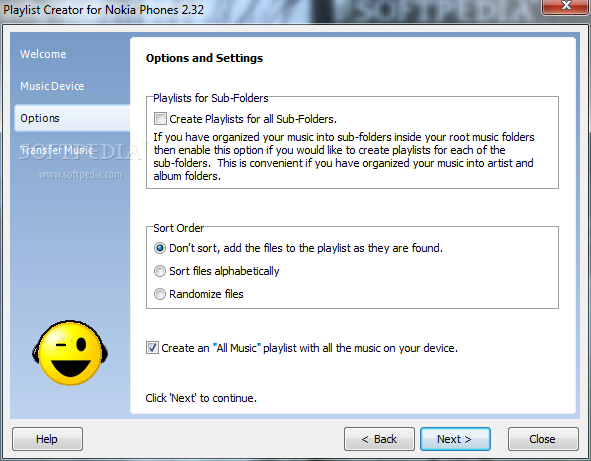
Task: Open Help
Action: click(x=47, y=439)
